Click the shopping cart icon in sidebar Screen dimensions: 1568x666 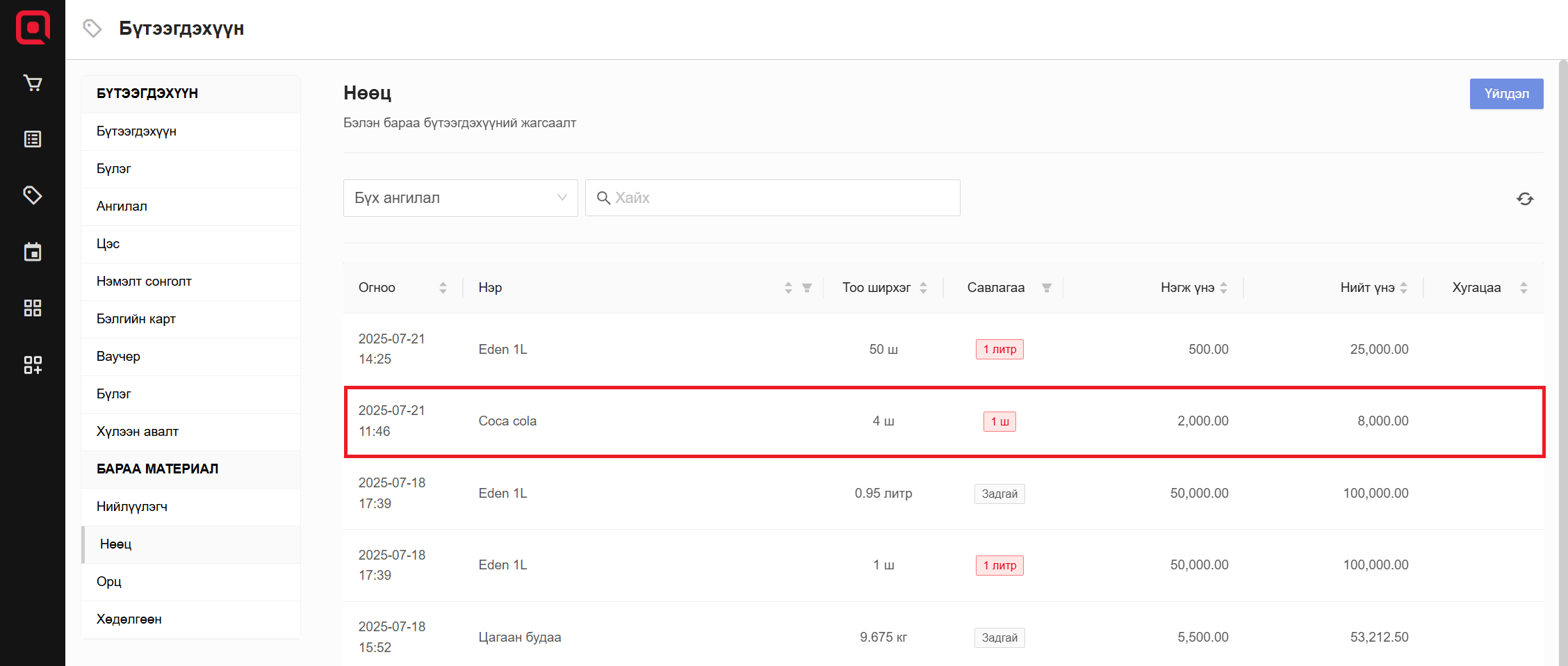pyautogui.click(x=33, y=83)
